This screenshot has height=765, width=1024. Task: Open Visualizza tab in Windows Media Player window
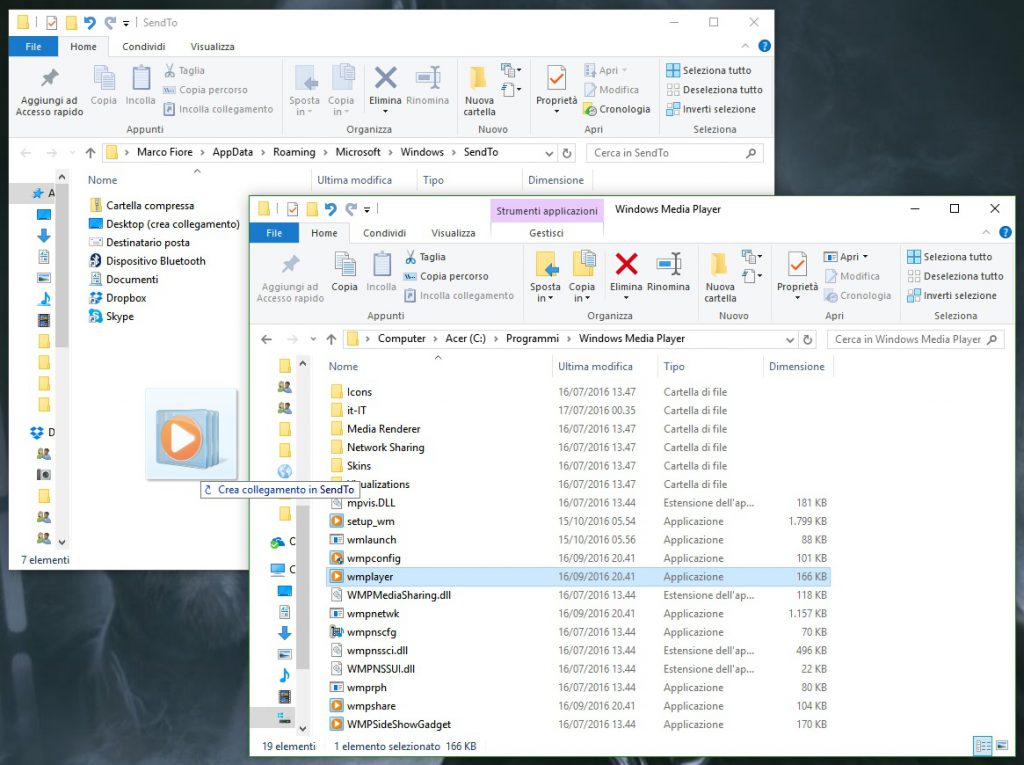coord(453,233)
